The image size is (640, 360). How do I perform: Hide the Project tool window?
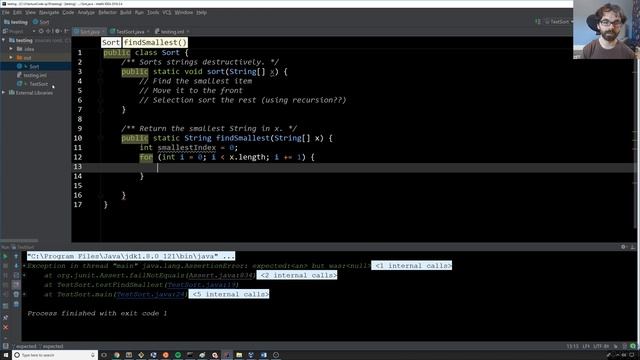pyautogui.click(x=67, y=31)
